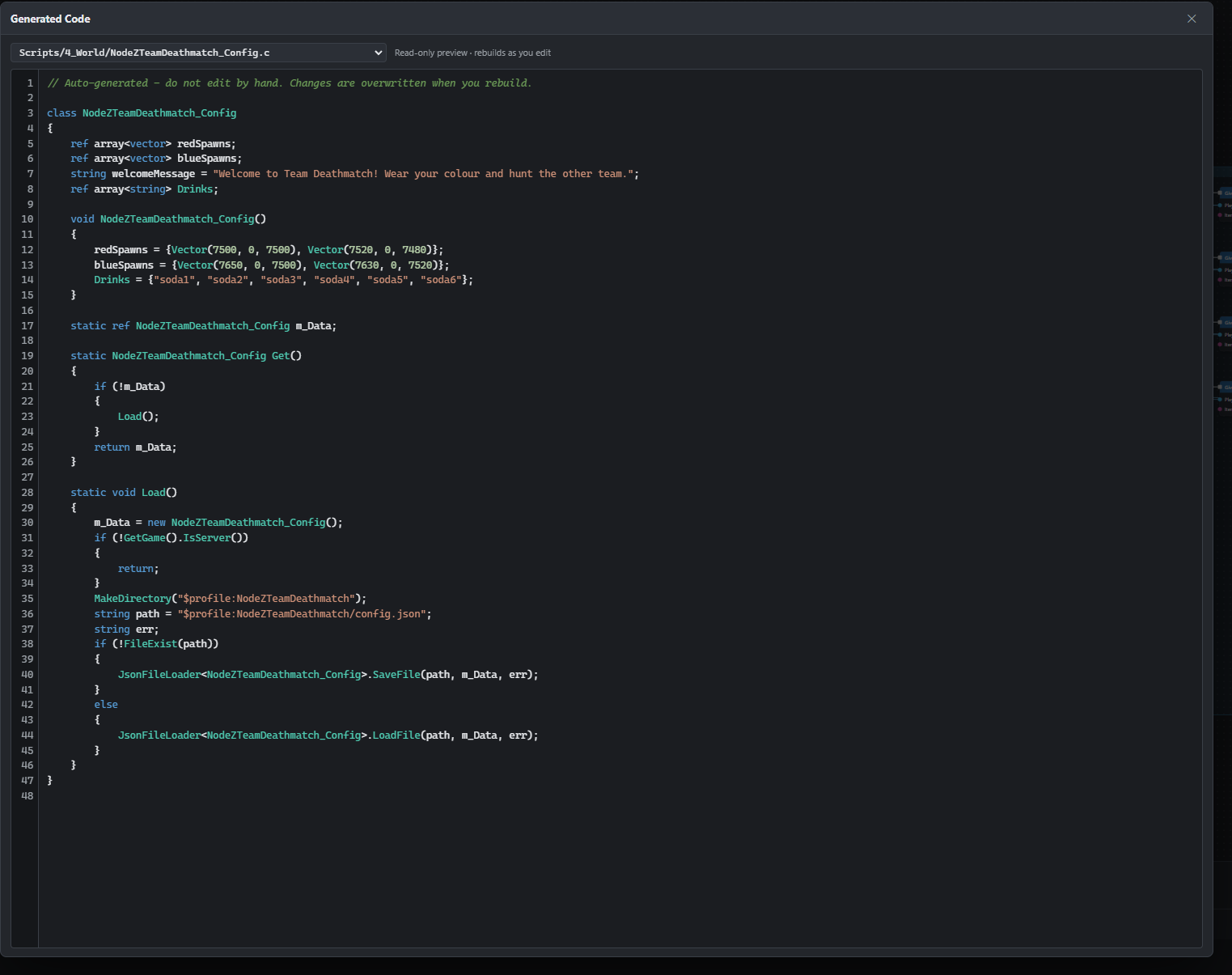The height and width of the screenshot is (975, 1232).
Task: Click the FileExist(path) condition line
Action: coord(156,644)
